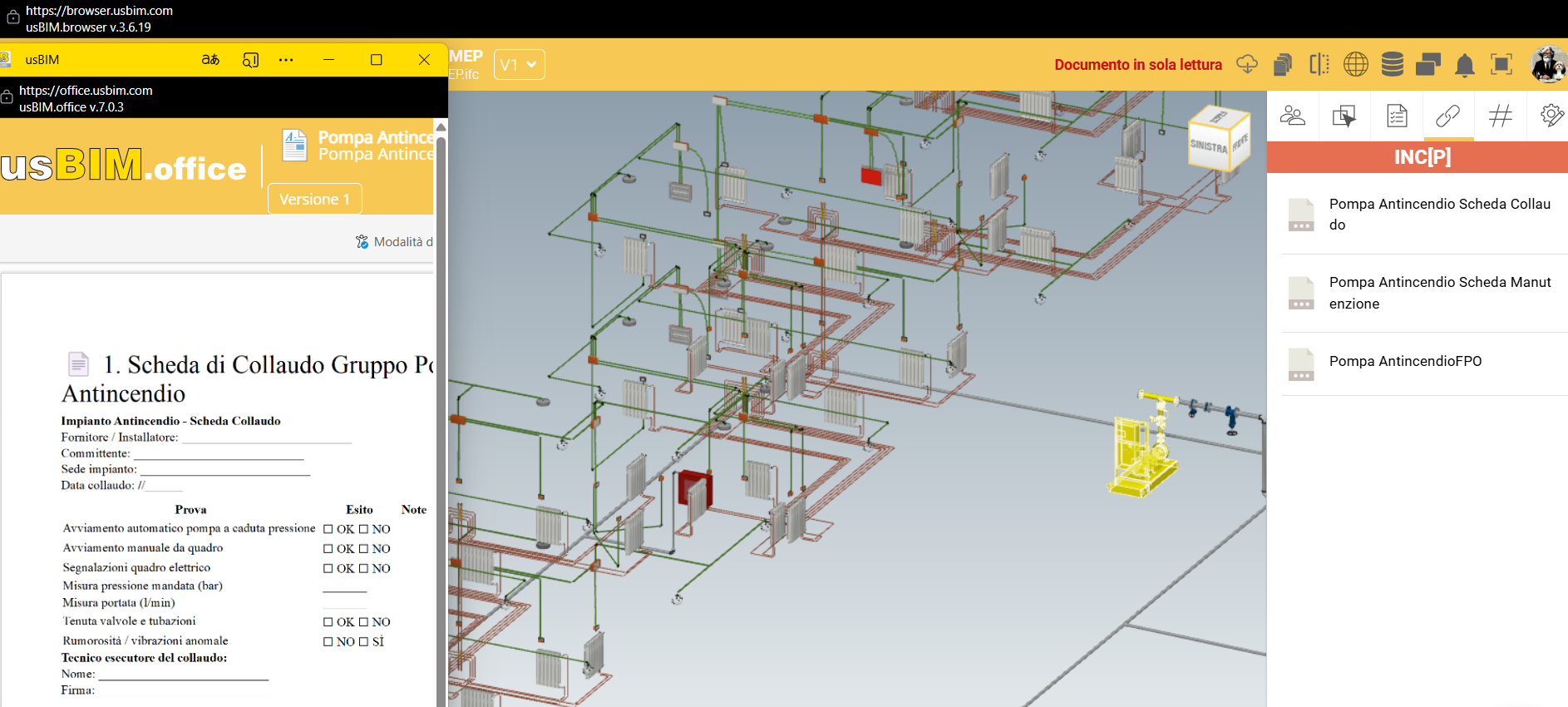Click file icon beside Pompa AntincendioFPO
This screenshot has height=707, width=1568.
point(1301,364)
